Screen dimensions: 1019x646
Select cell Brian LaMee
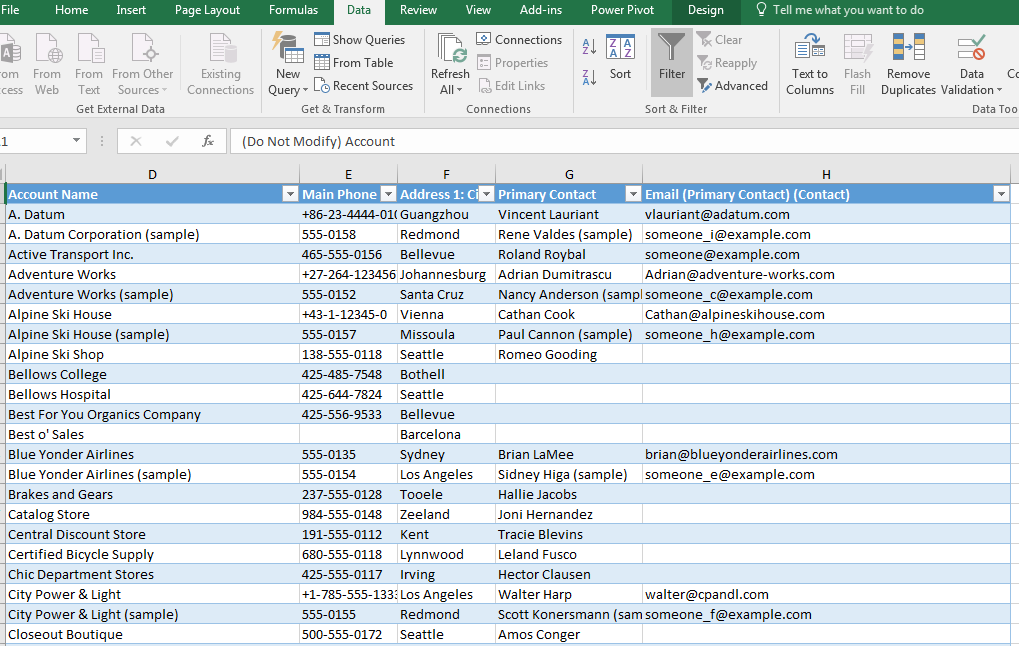[569, 454]
